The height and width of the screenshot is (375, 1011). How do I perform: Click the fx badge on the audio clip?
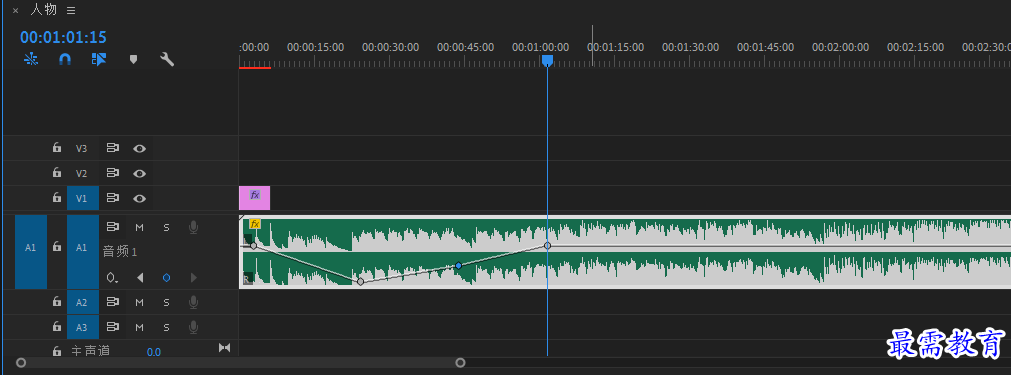pyautogui.click(x=255, y=224)
